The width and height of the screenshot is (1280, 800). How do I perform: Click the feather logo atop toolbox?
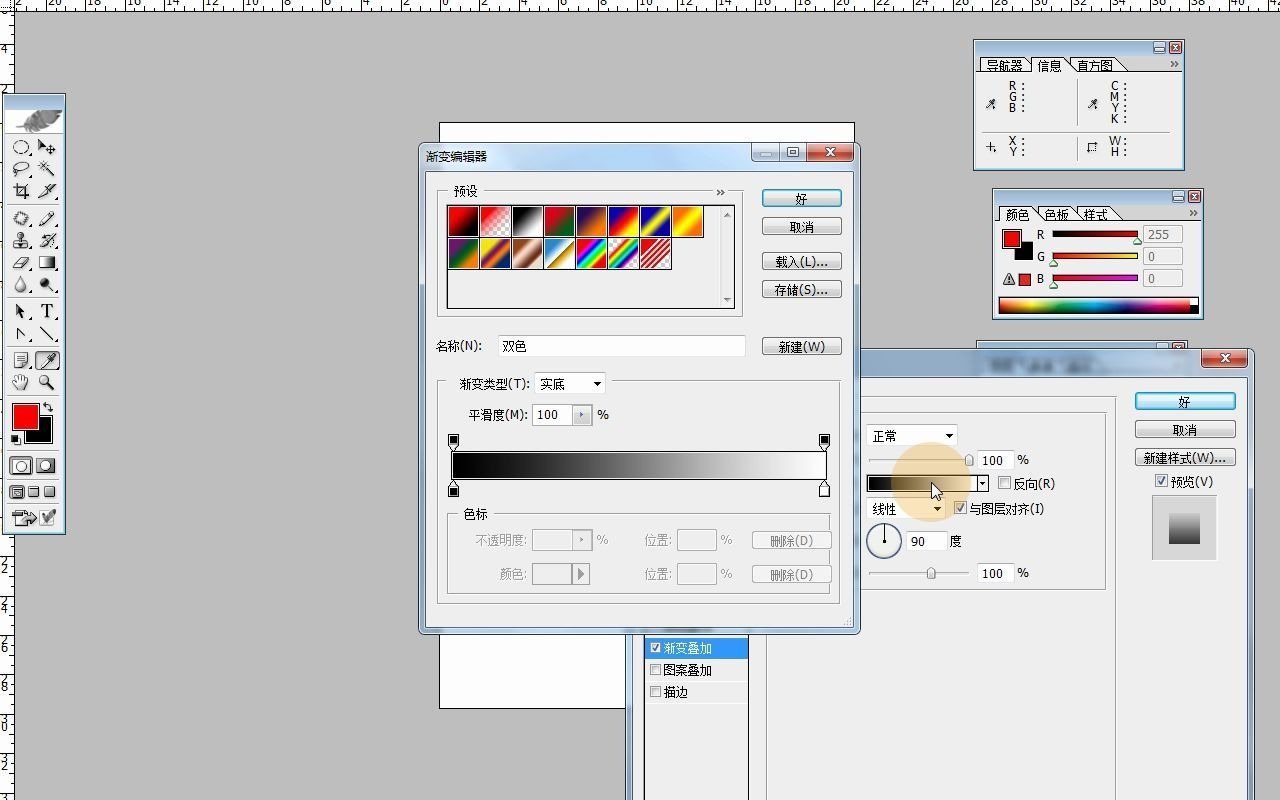[x=36, y=119]
